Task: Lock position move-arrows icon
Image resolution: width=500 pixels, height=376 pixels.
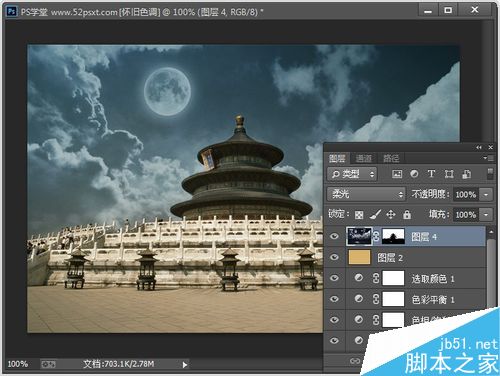Action: 391,214
